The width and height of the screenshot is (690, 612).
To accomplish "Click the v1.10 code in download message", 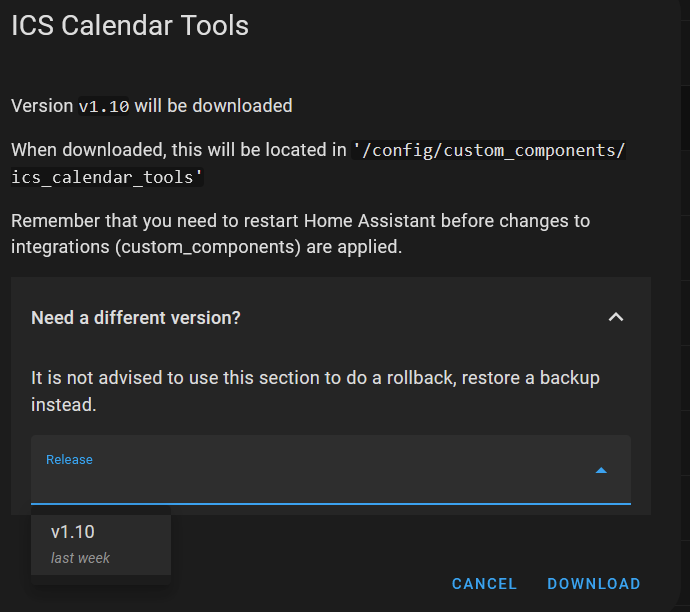I will coord(104,106).
